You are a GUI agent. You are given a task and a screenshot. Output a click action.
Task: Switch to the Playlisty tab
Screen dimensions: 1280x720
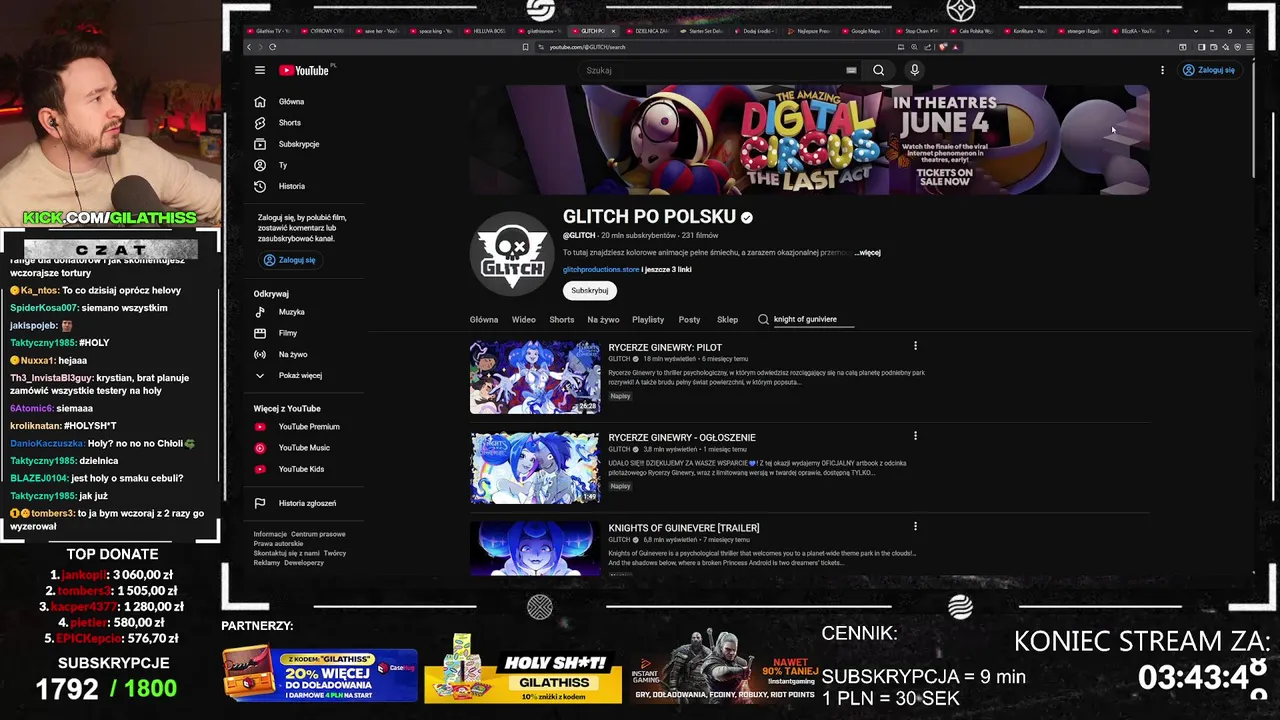click(x=648, y=319)
